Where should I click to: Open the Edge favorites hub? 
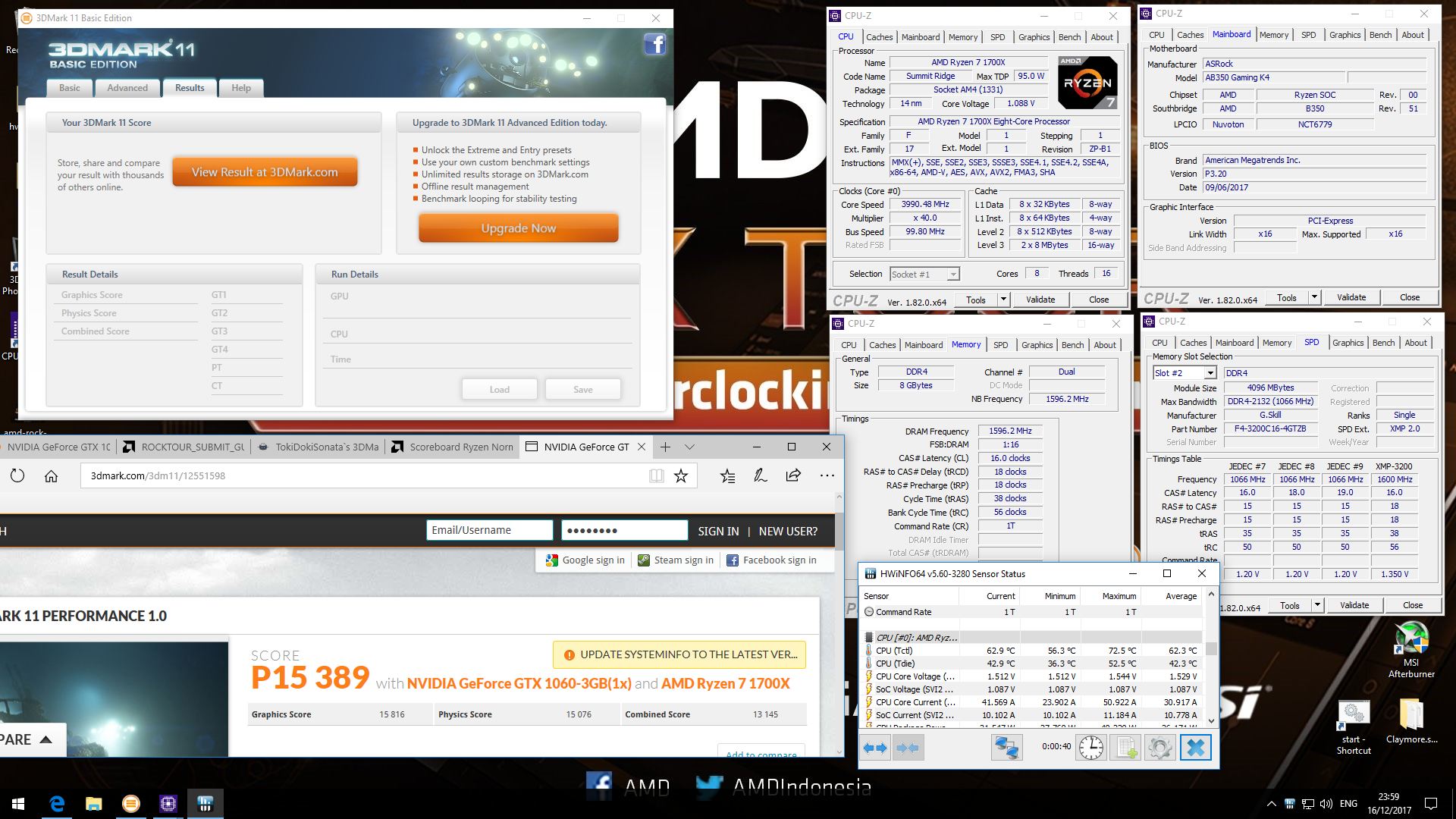click(727, 475)
